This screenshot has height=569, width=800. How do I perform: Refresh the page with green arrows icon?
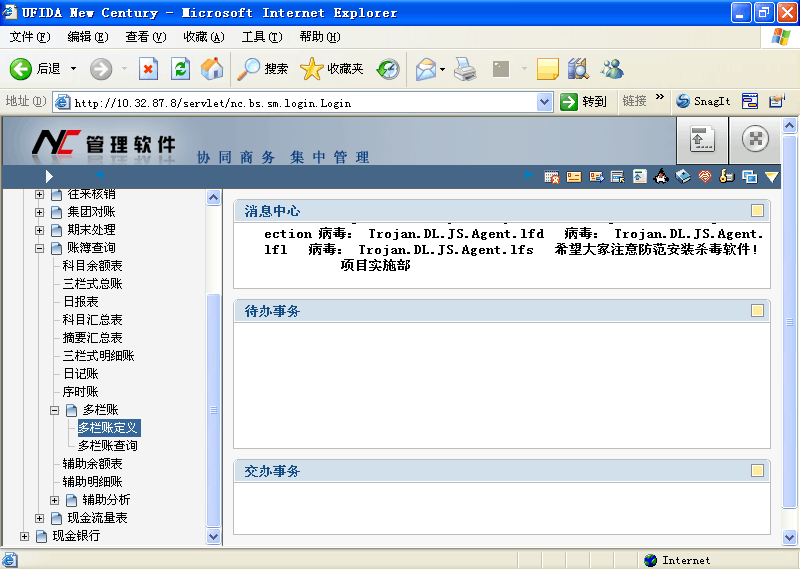click(181, 69)
